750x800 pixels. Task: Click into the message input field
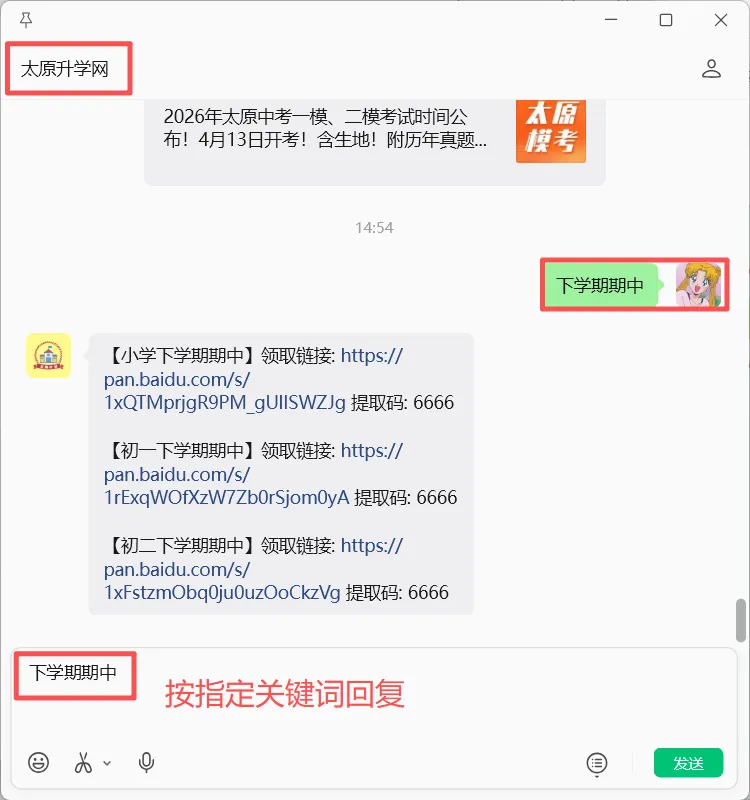(x=374, y=696)
